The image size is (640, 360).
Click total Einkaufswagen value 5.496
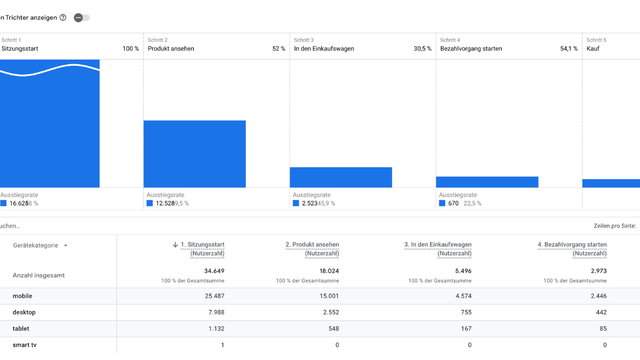[463, 271]
